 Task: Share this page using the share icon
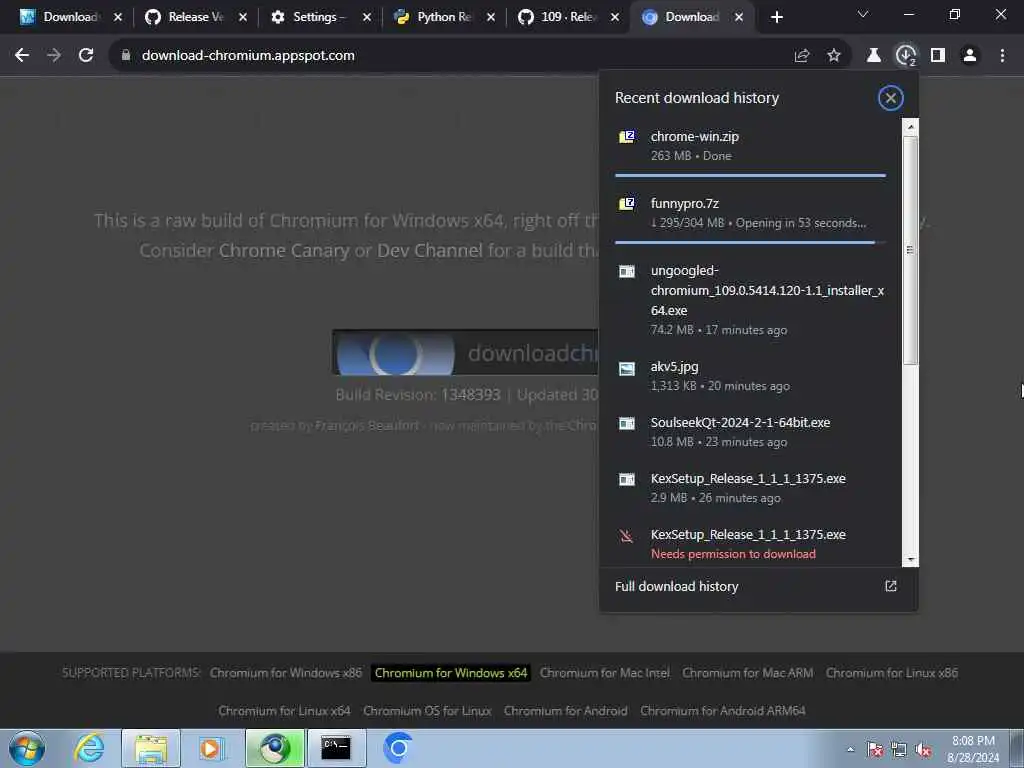[x=802, y=56]
